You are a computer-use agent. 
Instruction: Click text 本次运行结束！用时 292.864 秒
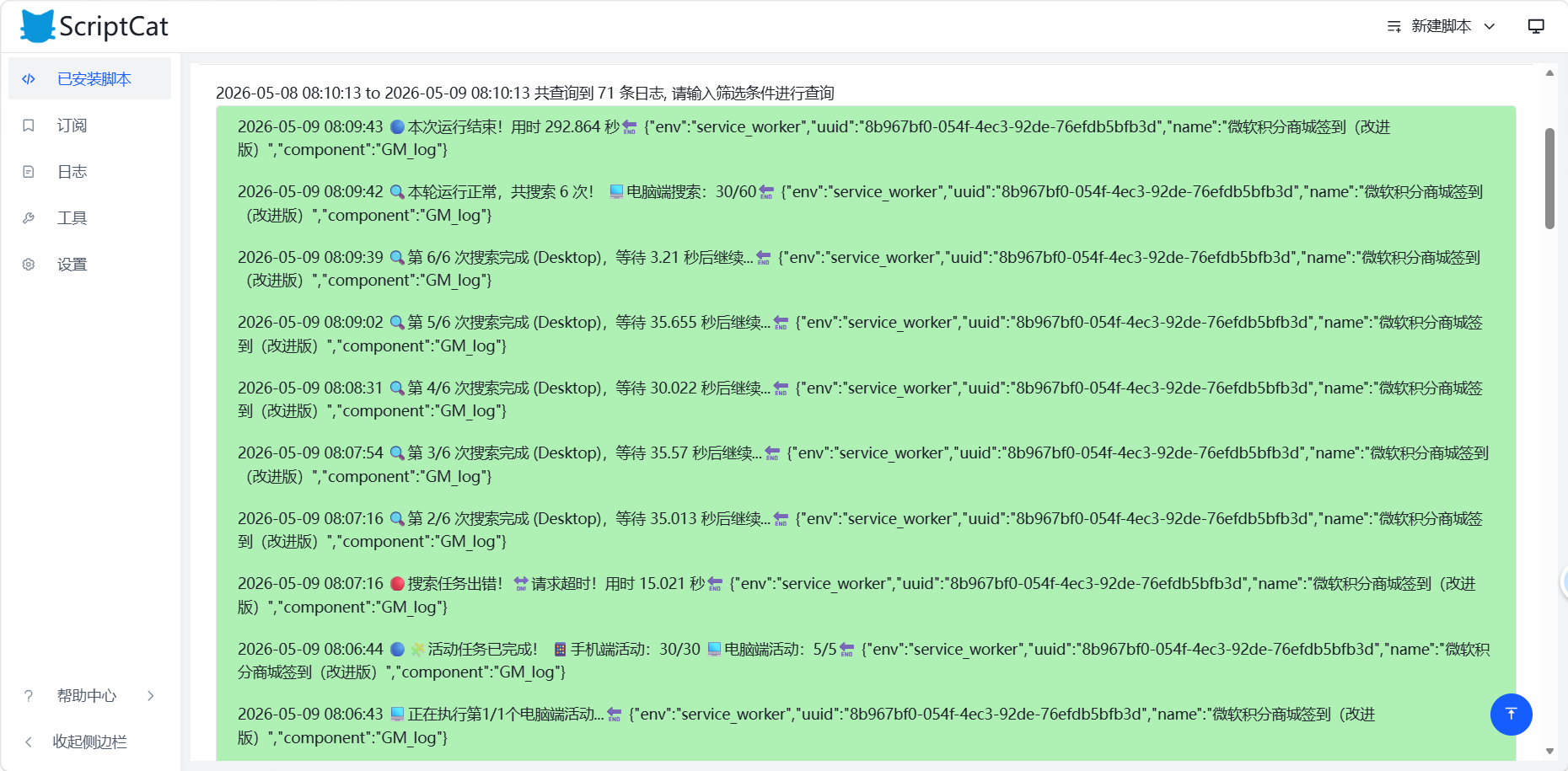pos(513,126)
